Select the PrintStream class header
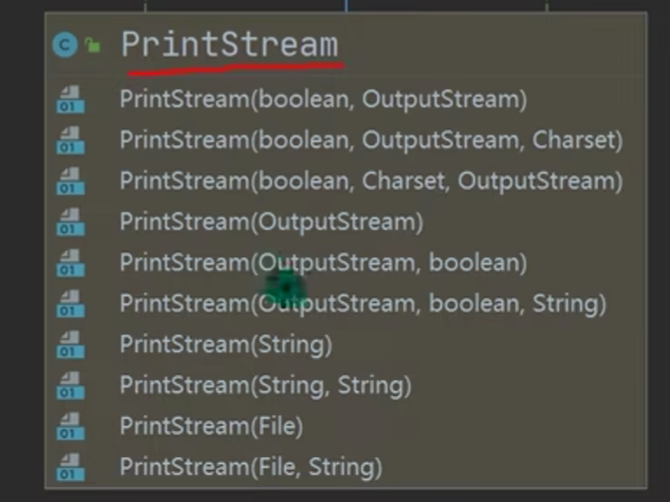 [229, 45]
